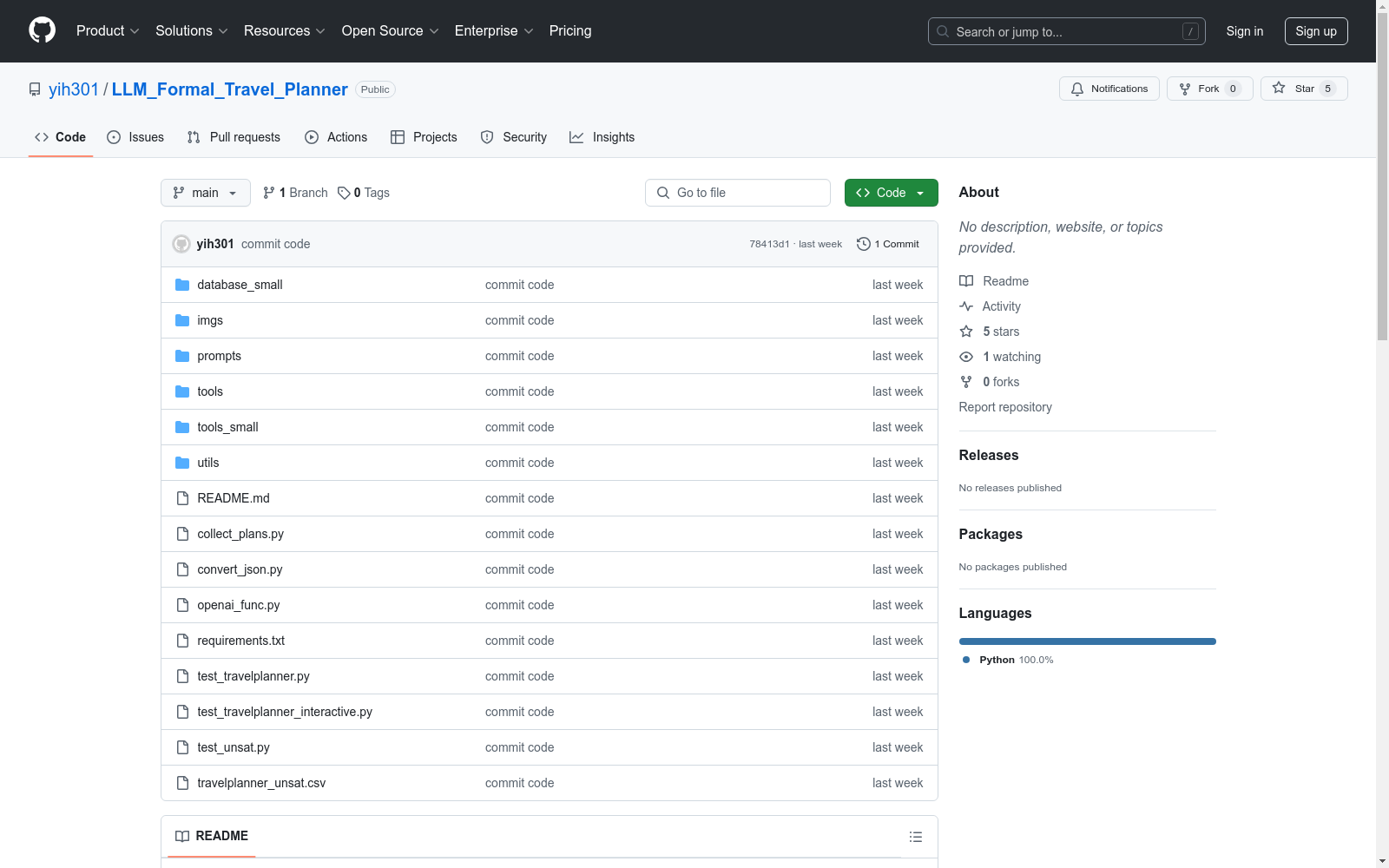Click the requirements.txt file icon

182,641
